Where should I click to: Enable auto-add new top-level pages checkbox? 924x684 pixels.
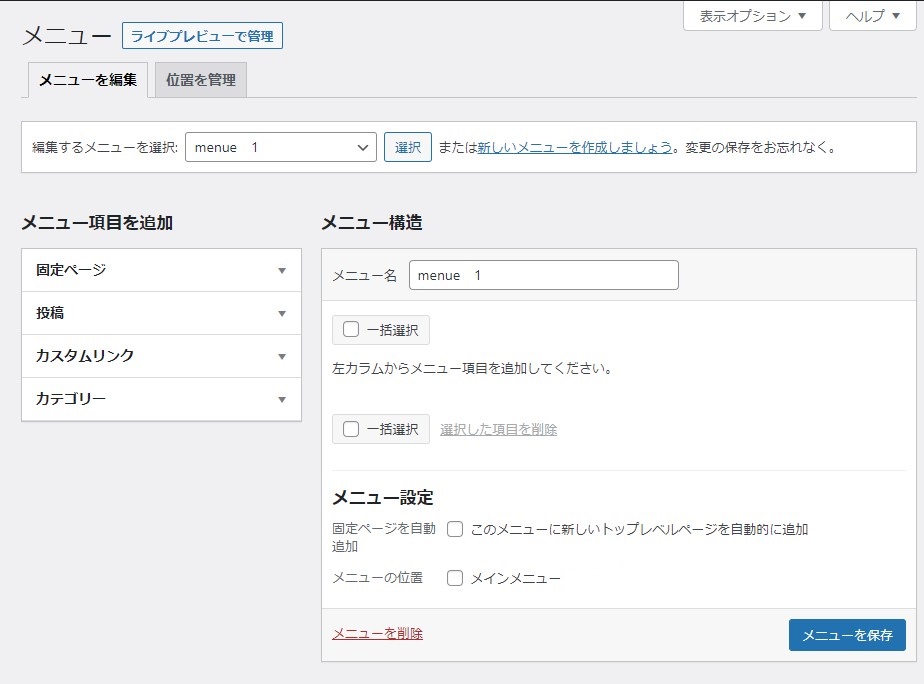coord(455,529)
